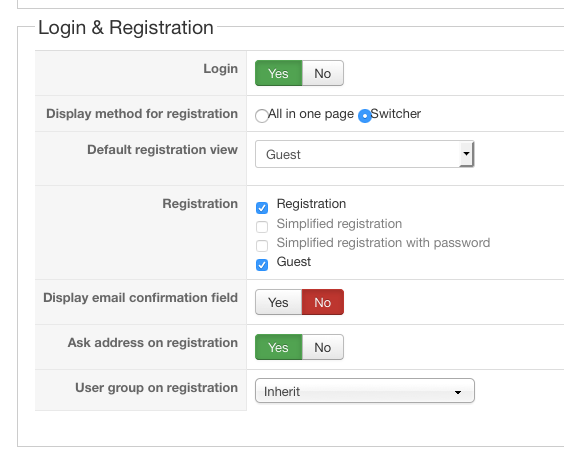564x452 pixels.
Task: Choose No for Ask address on registration
Action: point(323,347)
